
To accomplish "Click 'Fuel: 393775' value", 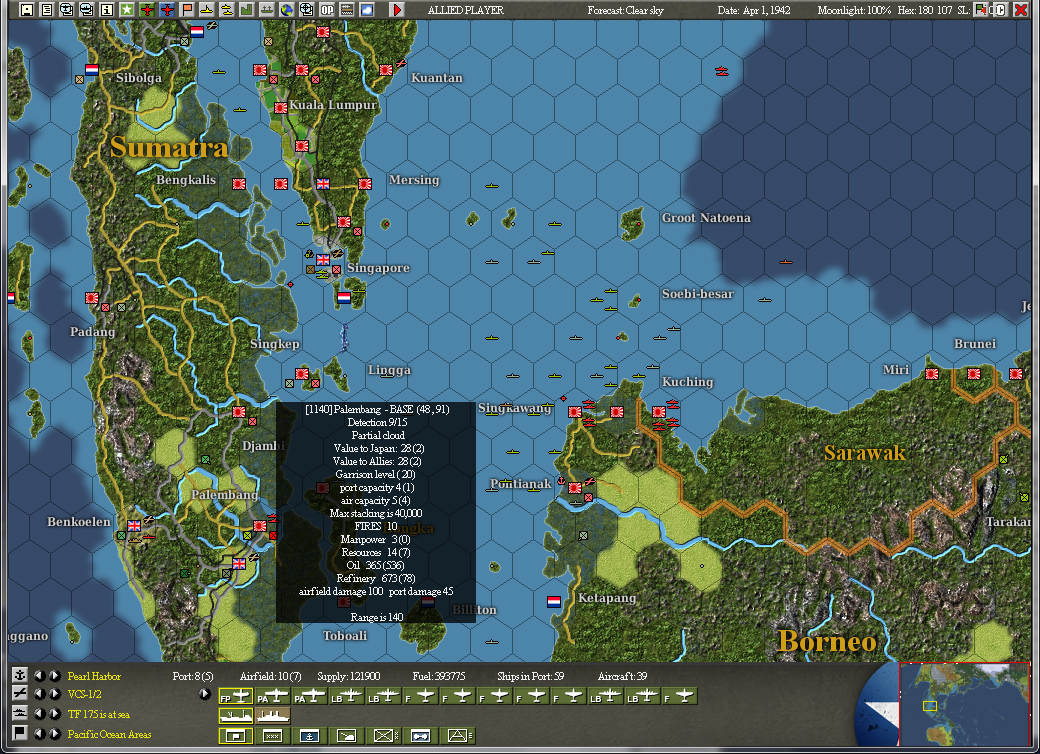I will coord(438,676).
